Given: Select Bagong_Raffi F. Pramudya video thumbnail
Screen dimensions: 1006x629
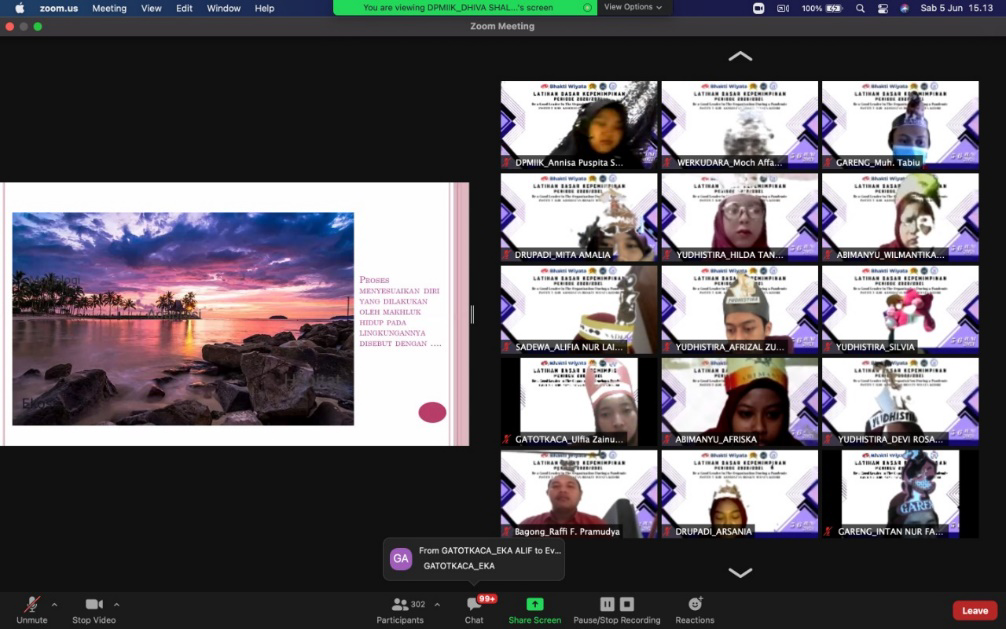Looking at the screenshot, I should [579, 493].
